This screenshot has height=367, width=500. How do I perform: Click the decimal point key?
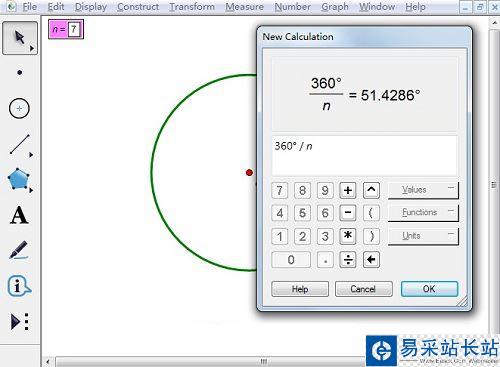coord(325,260)
